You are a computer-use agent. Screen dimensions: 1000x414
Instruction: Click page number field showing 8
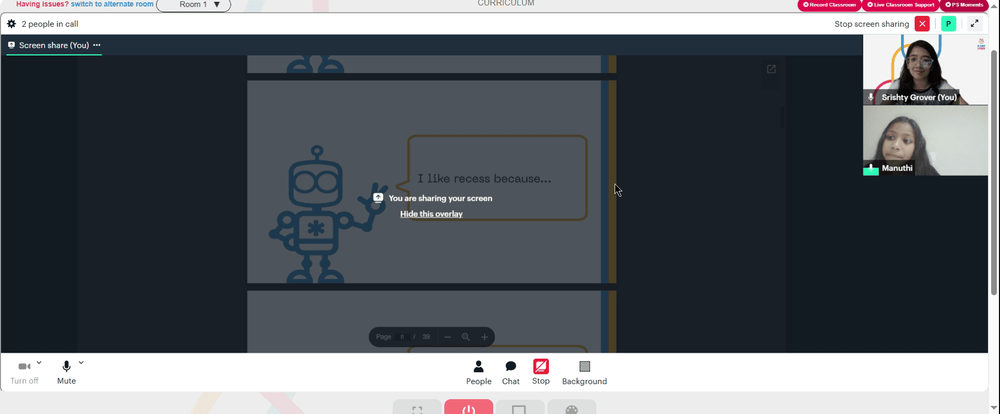(x=402, y=337)
